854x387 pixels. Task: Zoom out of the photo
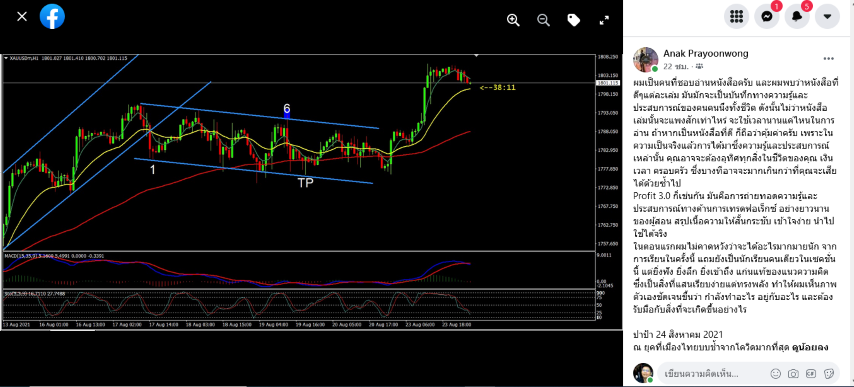(x=543, y=21)
